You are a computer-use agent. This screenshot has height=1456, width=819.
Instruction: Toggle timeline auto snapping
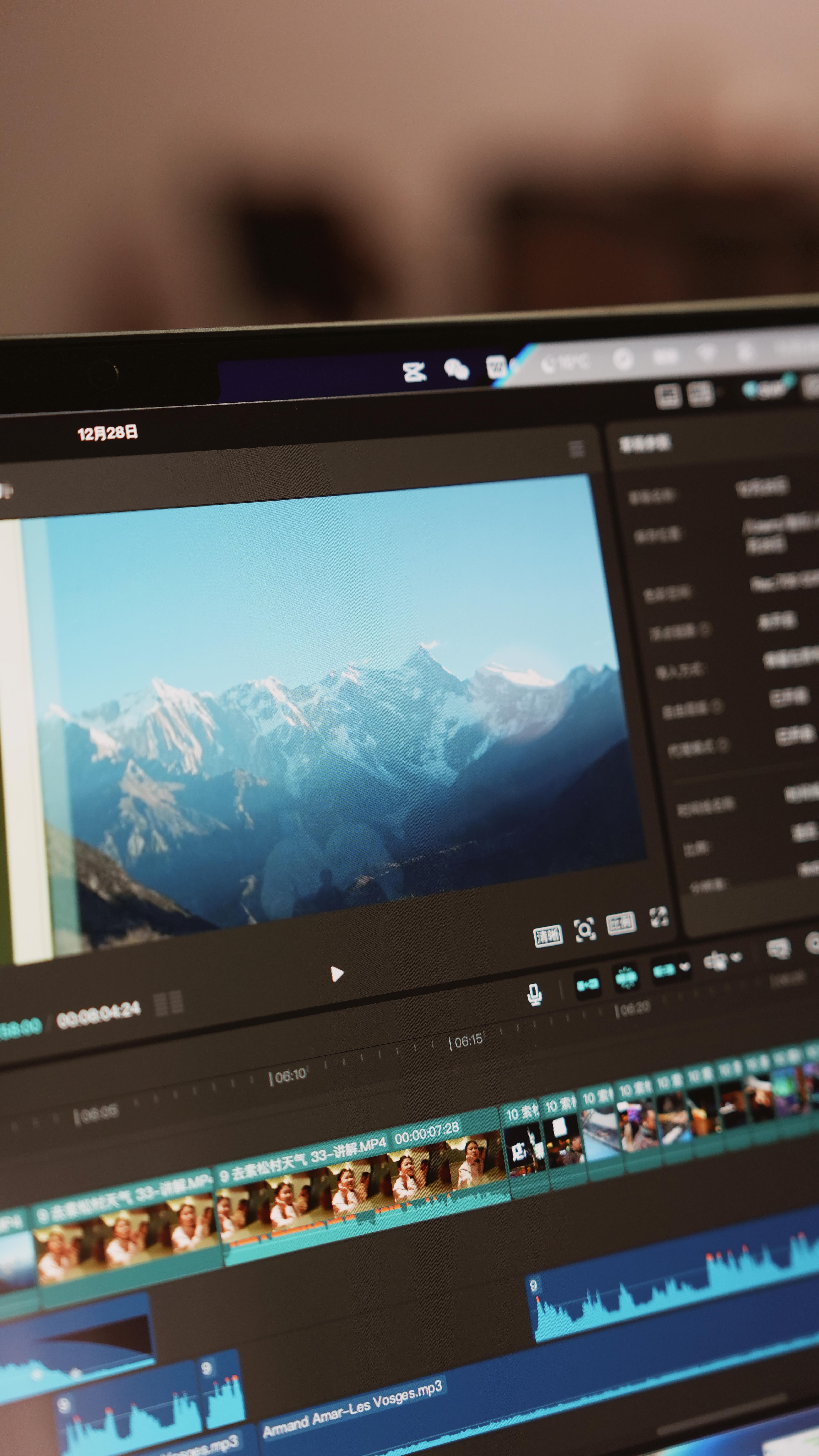tap(626, 977)
